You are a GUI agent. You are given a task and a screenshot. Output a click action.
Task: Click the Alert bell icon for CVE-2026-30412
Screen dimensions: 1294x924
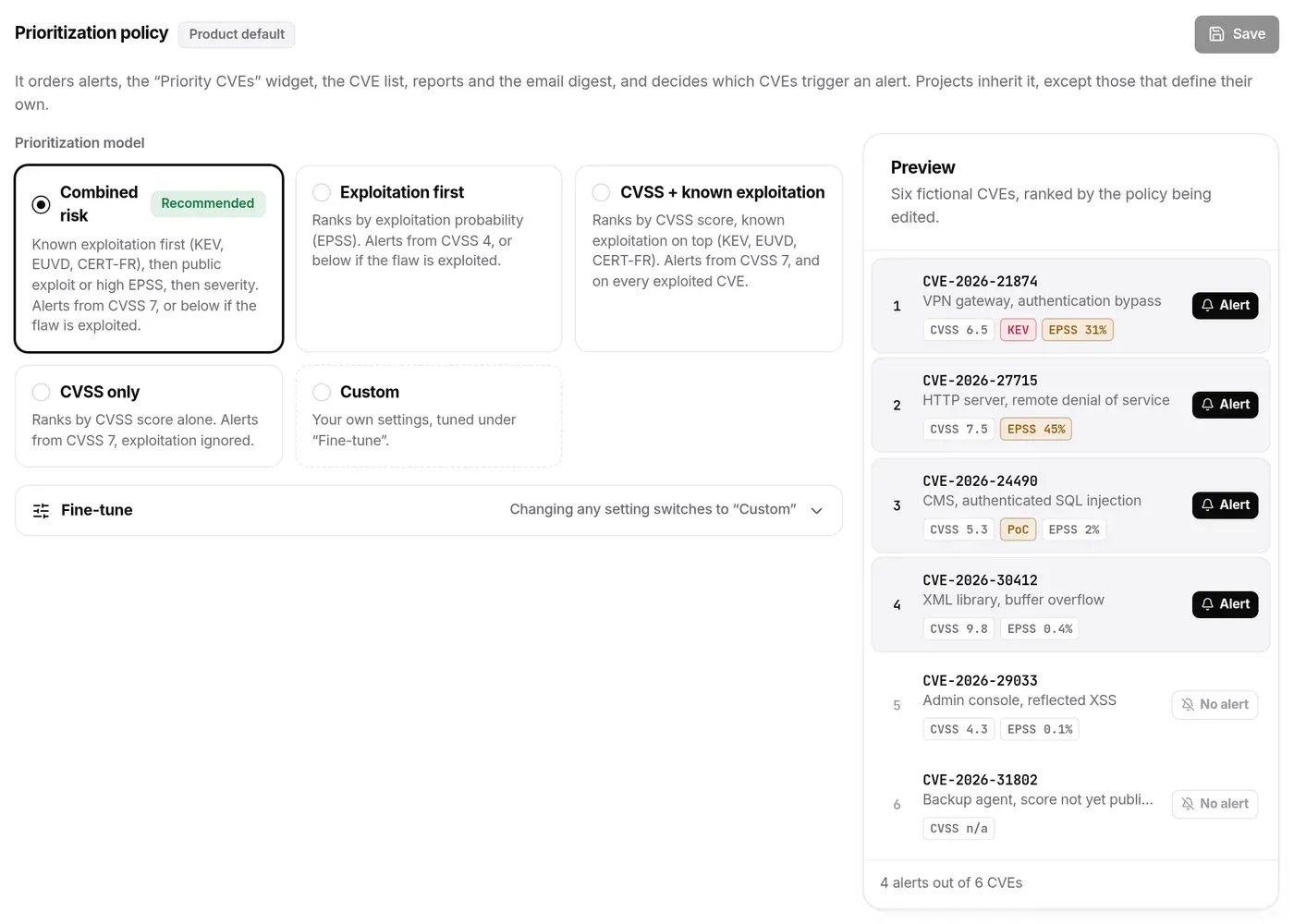[x=1207, y=604]
